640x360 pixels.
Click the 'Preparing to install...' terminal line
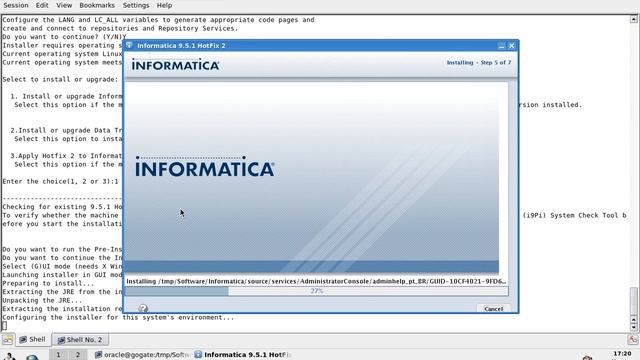[x=48, y=283]
